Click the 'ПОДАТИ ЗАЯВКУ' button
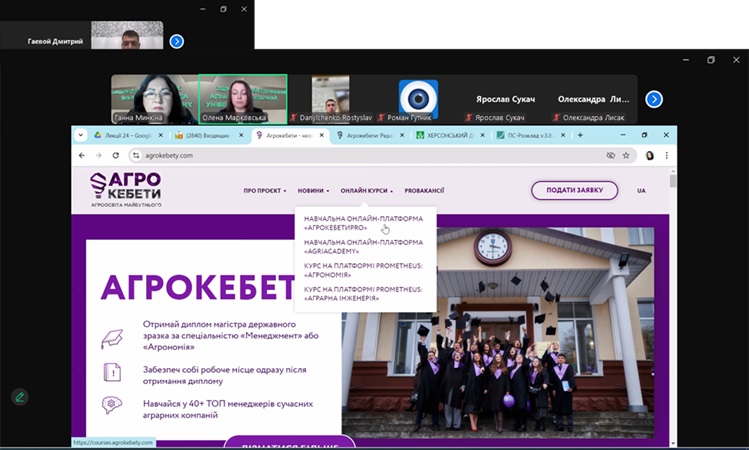 click(x=575, y=190)
